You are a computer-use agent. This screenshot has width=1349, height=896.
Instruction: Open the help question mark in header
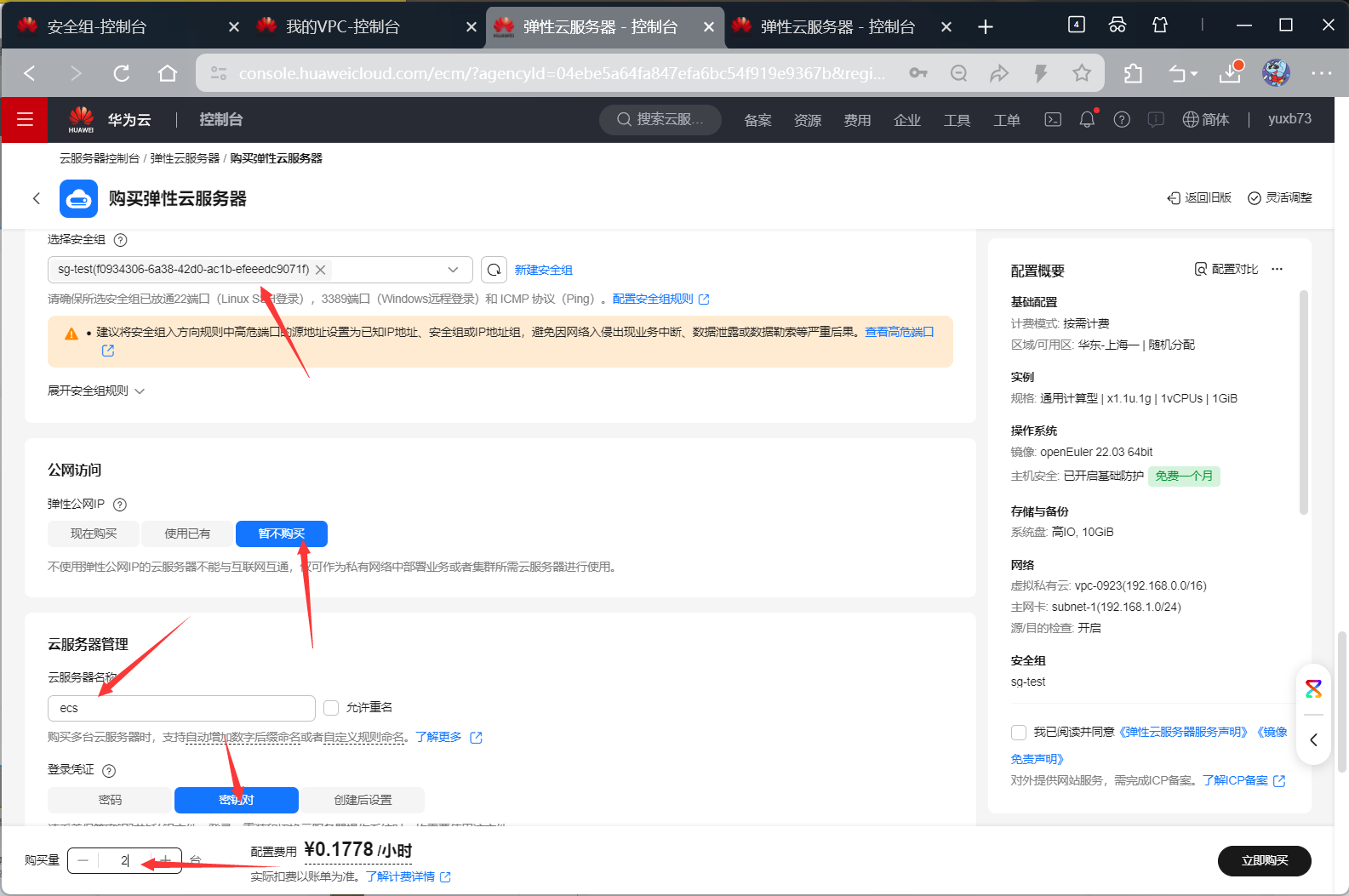(1122, 119)
